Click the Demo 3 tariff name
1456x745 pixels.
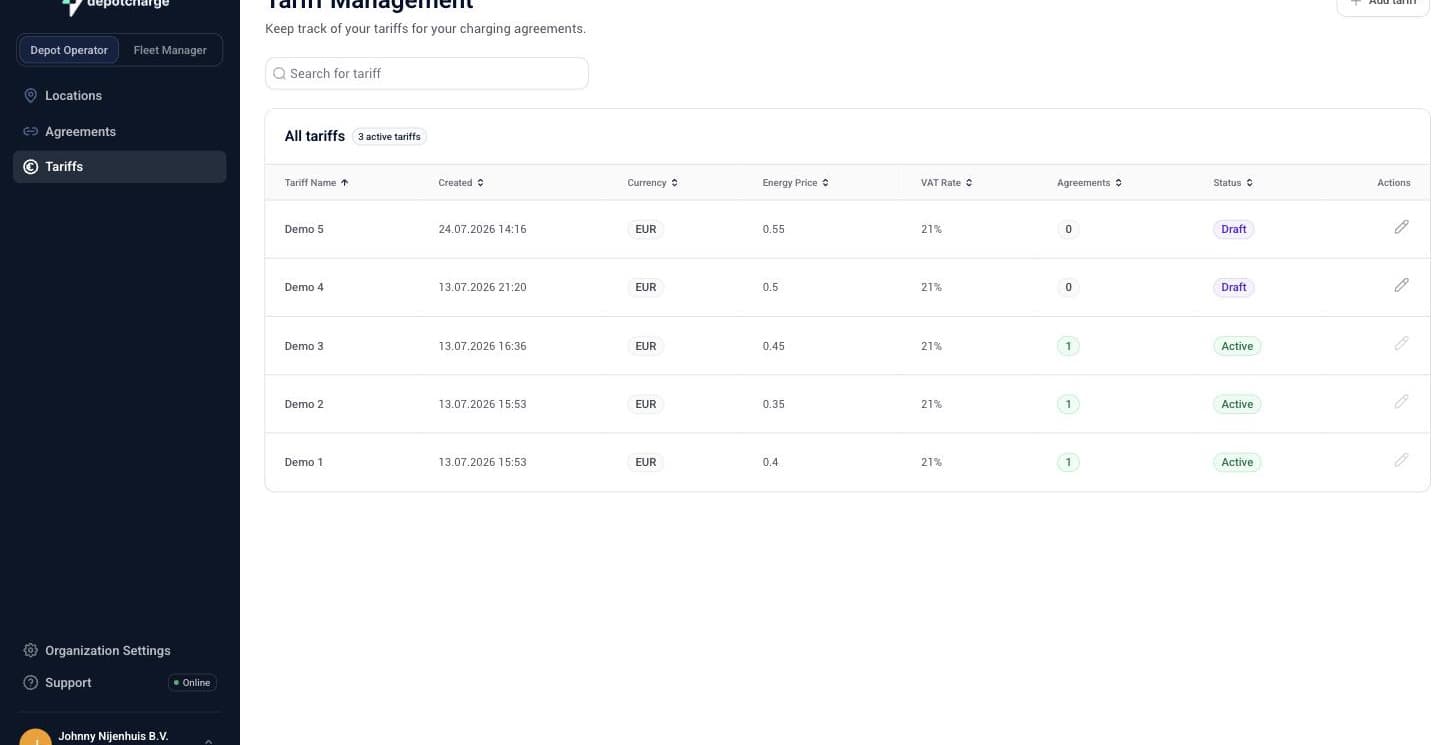pos(304,346)
